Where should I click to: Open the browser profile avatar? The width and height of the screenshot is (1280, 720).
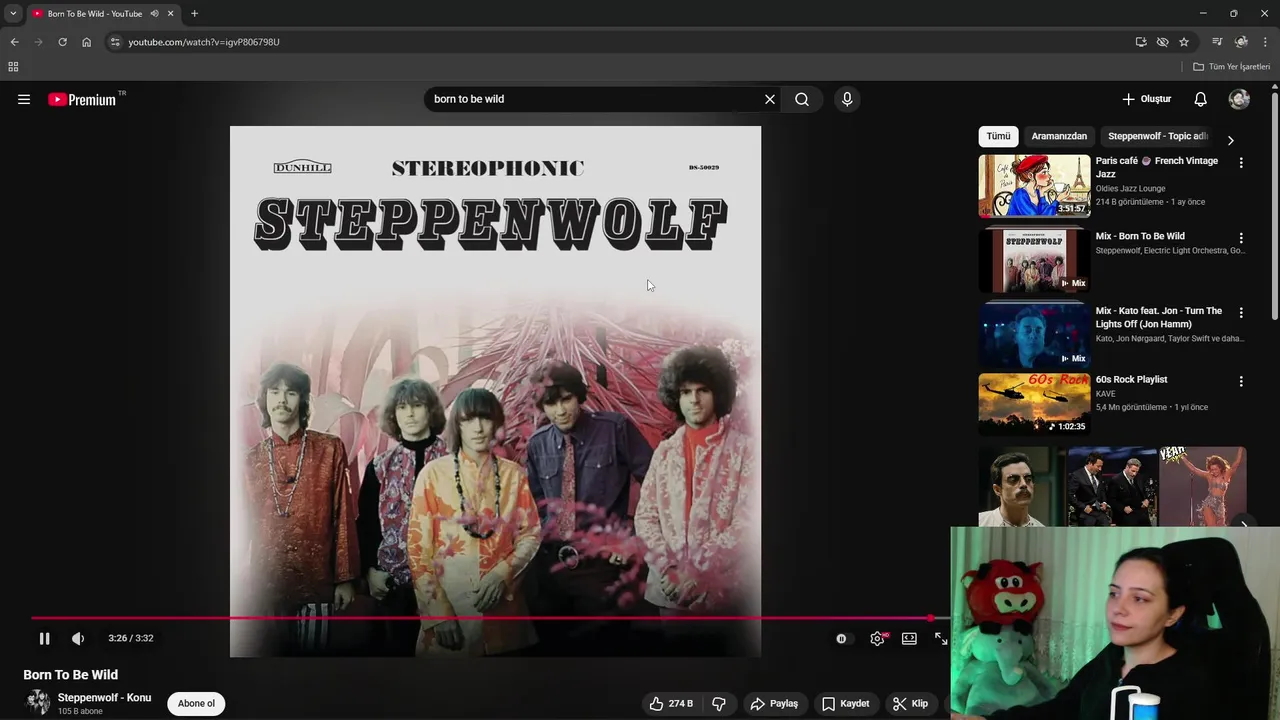click(x=1241, y=42)
